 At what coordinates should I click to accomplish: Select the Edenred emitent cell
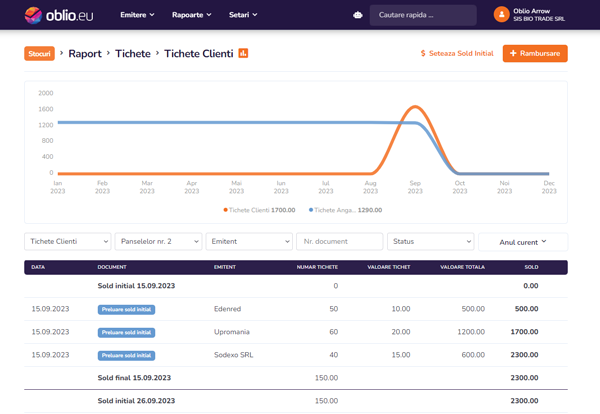227,309
